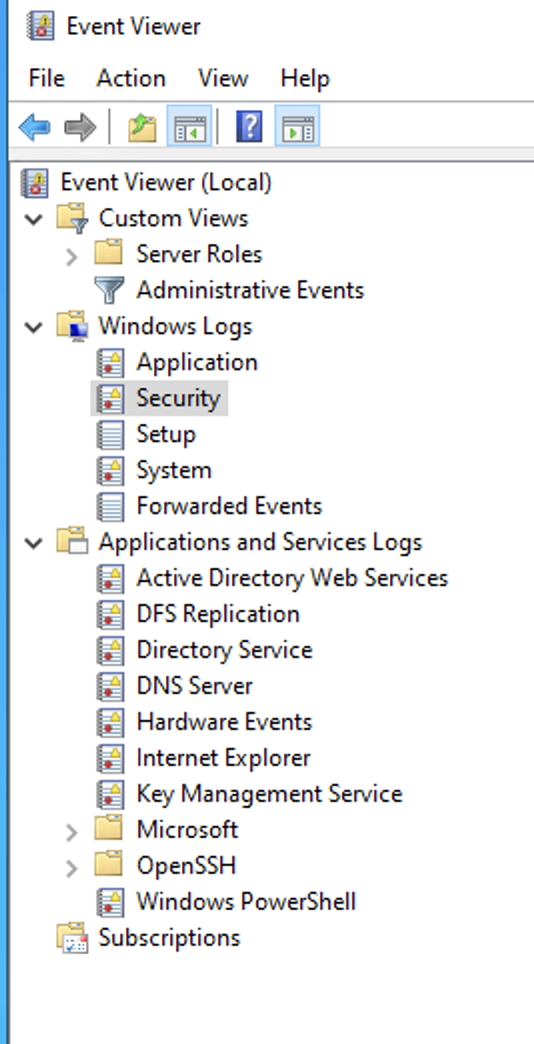Click the Key Management Service log icon
534x1044 pixels.
pyautogui.click(x=110, y=794)
